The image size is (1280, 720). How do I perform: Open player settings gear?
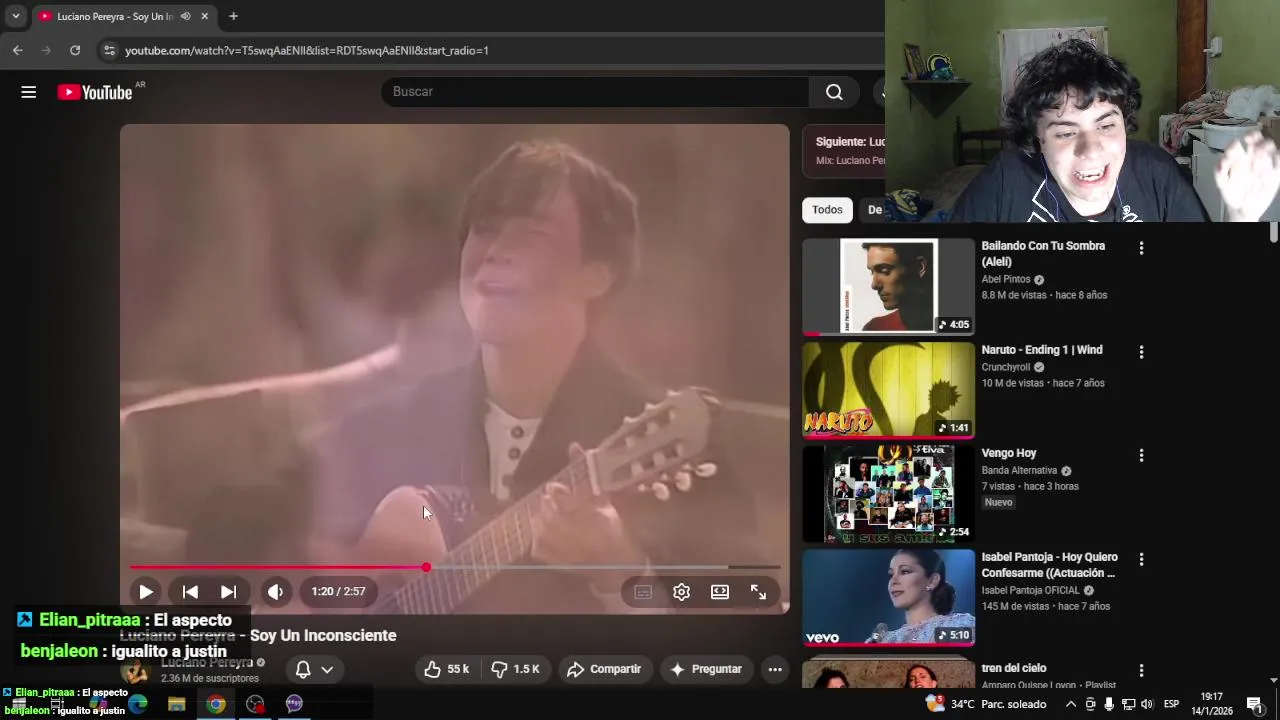[681, 592]
